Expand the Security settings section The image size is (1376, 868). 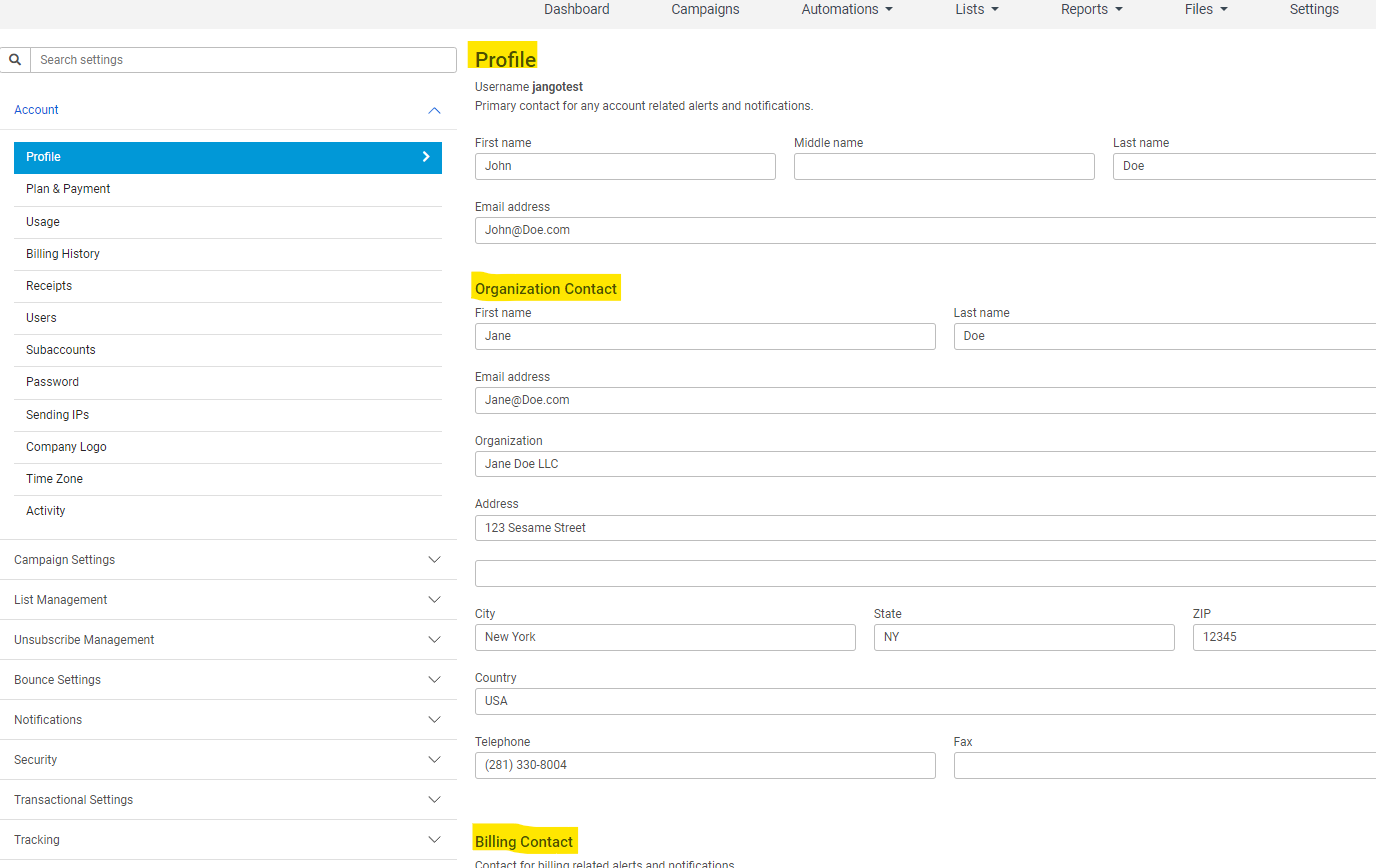coord(434,760)
